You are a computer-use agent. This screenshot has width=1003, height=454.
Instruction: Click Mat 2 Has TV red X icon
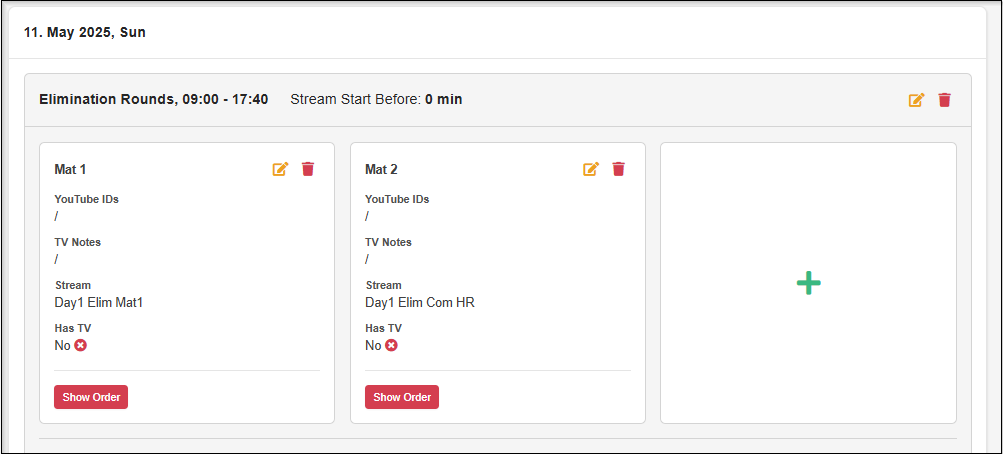392,345
